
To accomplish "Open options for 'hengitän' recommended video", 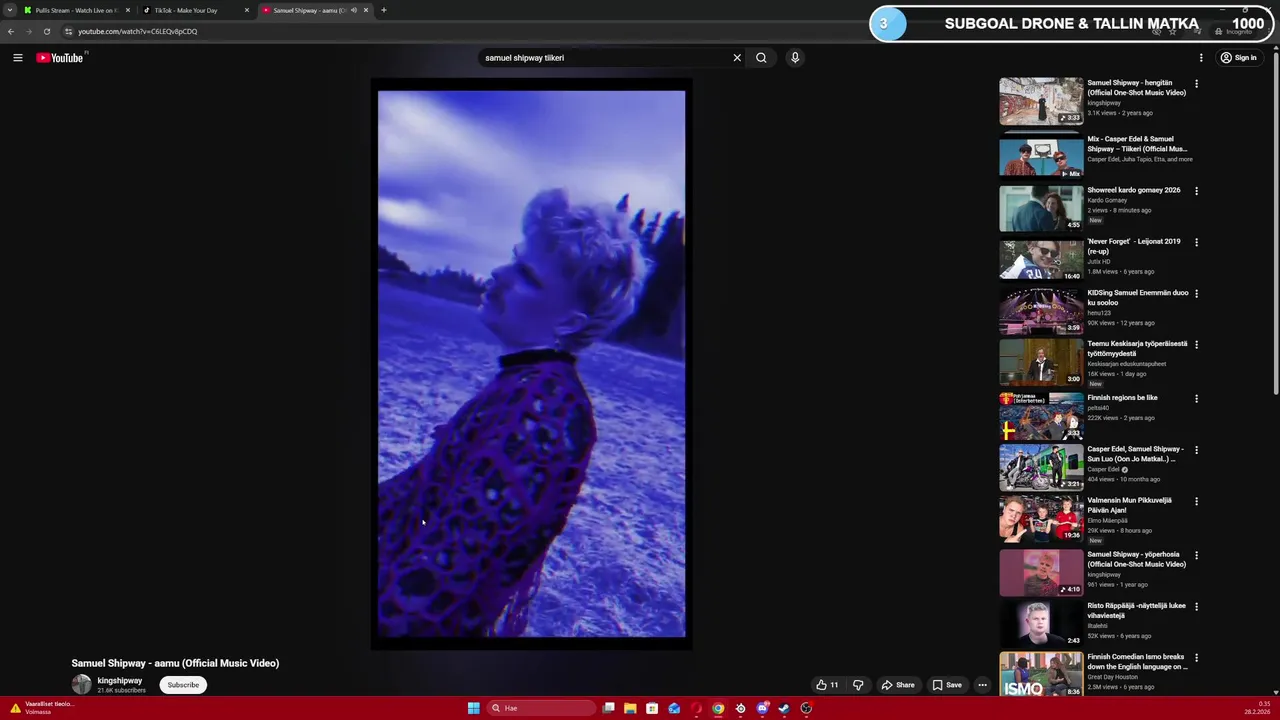I will coord(1196,84).
